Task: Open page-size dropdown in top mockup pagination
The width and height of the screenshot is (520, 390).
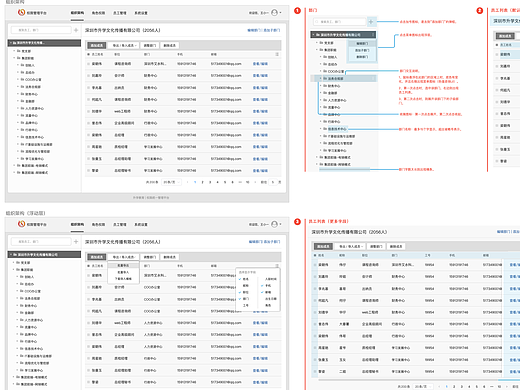Action: click(x=171, y=182)
